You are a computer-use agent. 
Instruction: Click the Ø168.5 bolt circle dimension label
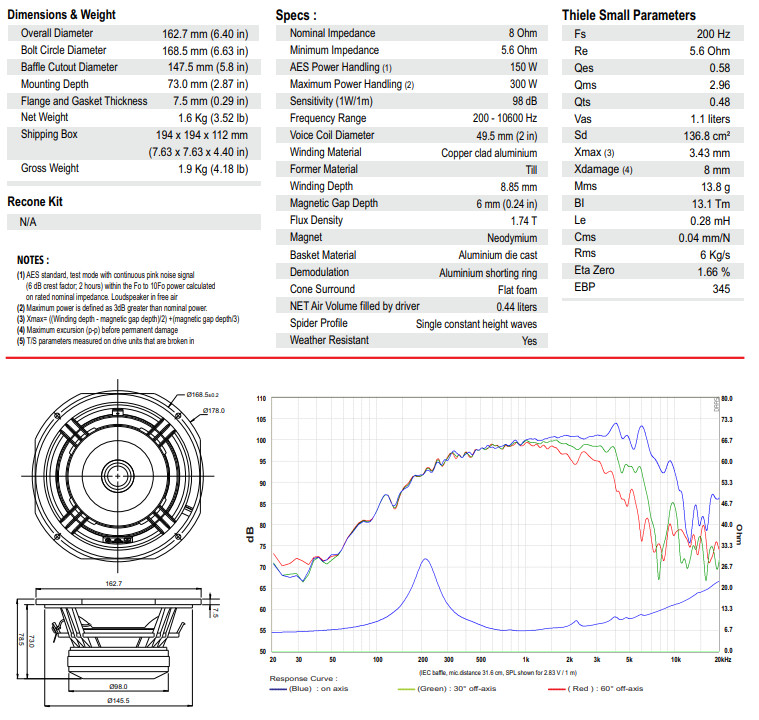click(203, 395)
